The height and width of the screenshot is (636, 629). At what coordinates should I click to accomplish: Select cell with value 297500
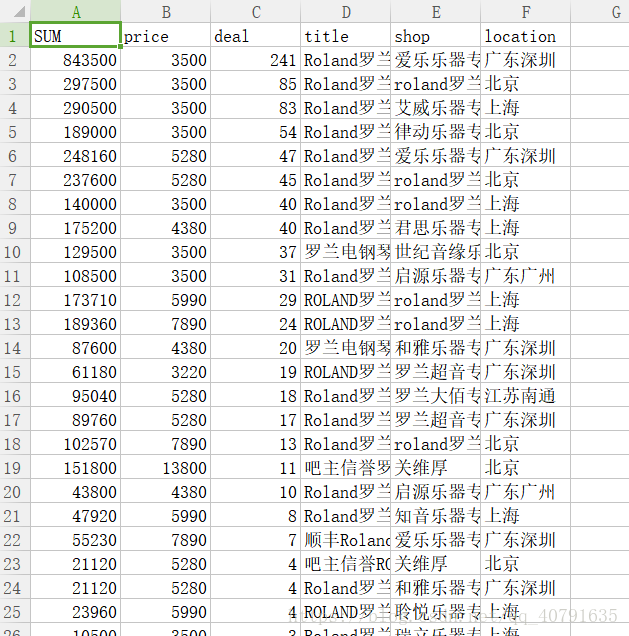point(75,83)
